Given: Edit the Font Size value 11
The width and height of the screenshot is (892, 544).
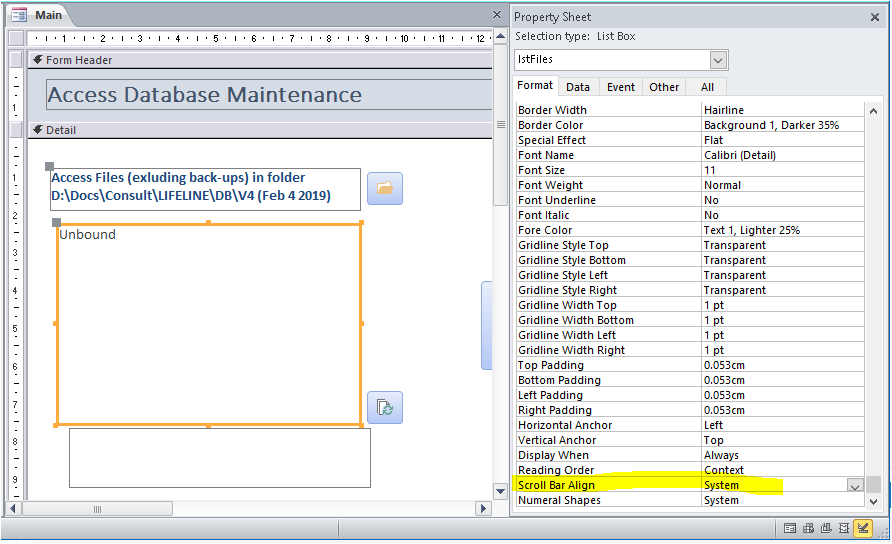Looking at the screenshot, I should click(783, 170).
